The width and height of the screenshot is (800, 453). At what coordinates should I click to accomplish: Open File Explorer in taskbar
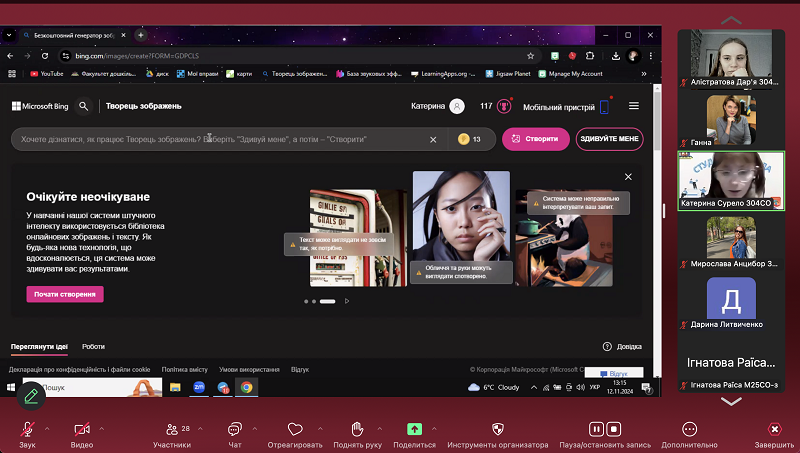pyautogui.click(x=175, y=387)
